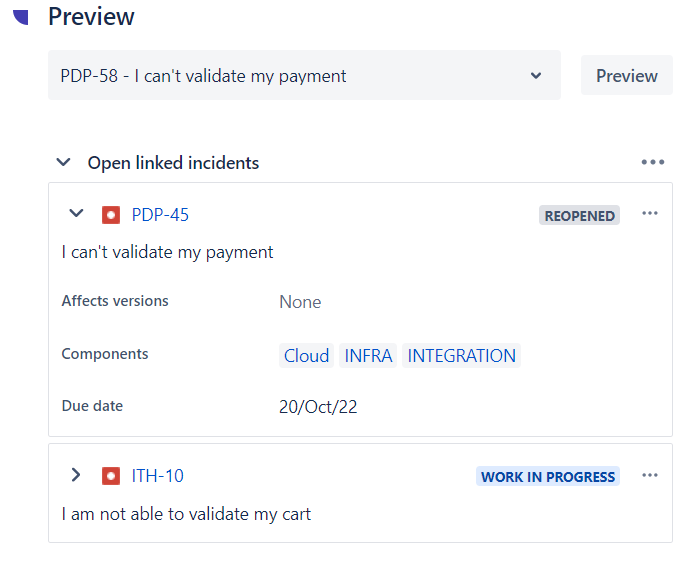The image size is (690, 568).
Task: Collapse the Open linked incidents section
Action: [64, 162]
